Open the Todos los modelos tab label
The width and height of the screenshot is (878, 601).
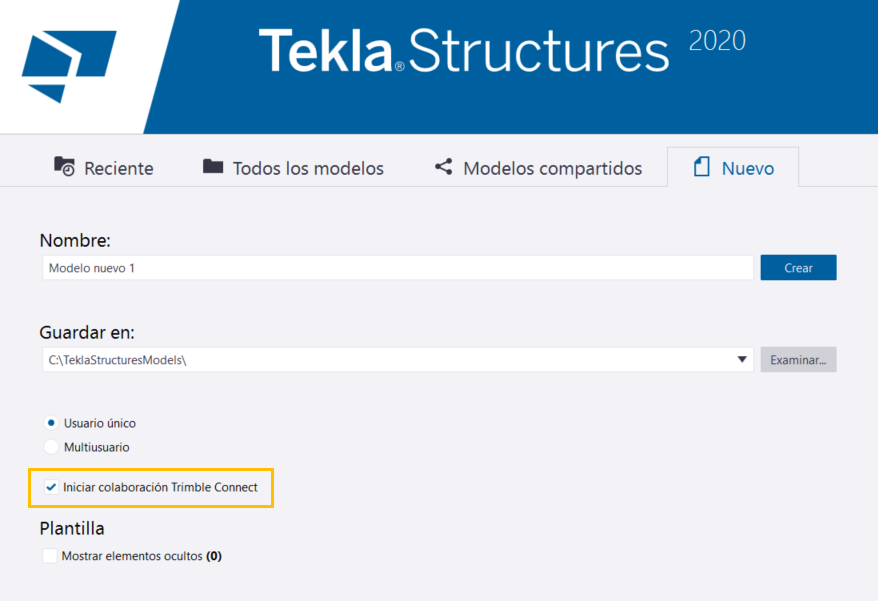(308, 168)
